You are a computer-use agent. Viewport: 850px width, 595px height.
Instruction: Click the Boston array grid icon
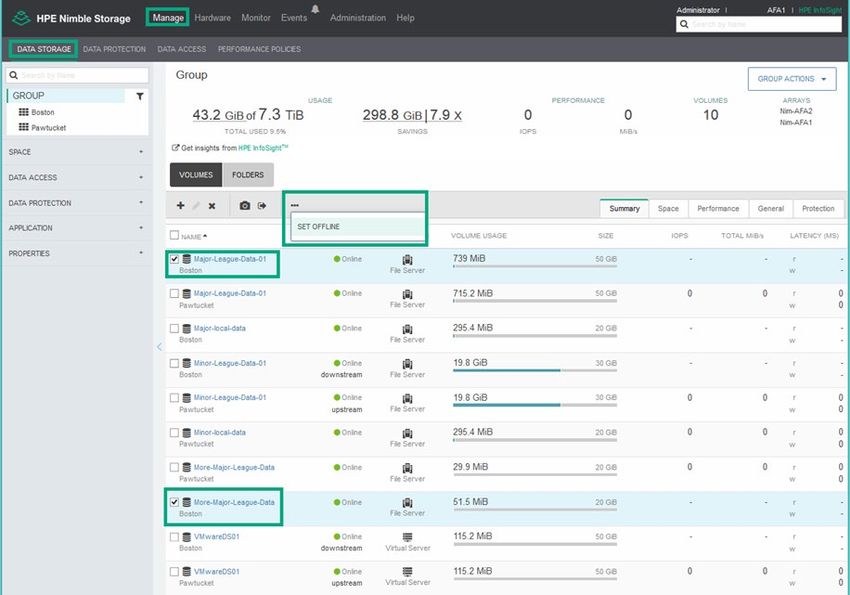(23, 112)
